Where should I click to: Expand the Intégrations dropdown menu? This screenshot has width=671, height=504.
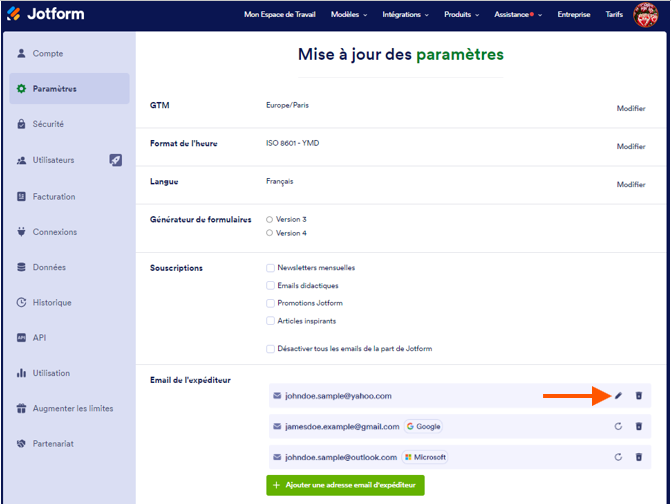pyautogui.click(x=405, y=15)
